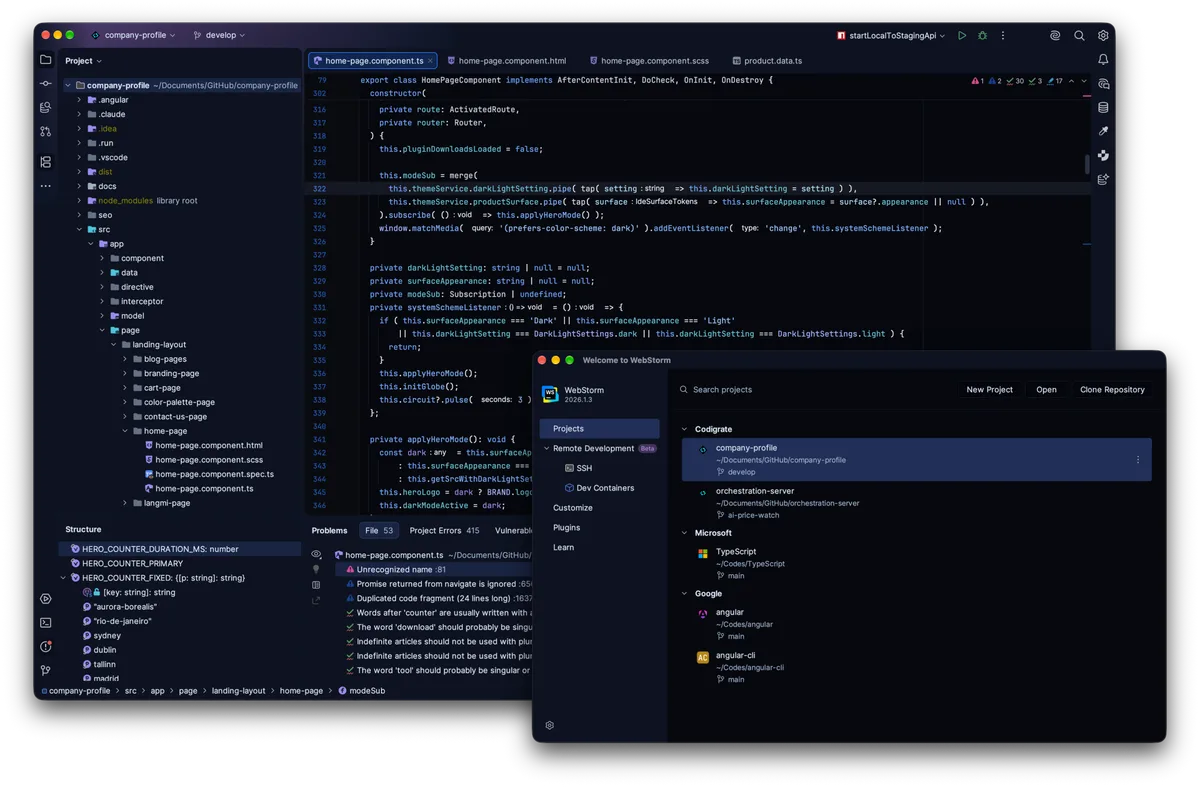Open the angular-cli project entry

tap(917, 667)
